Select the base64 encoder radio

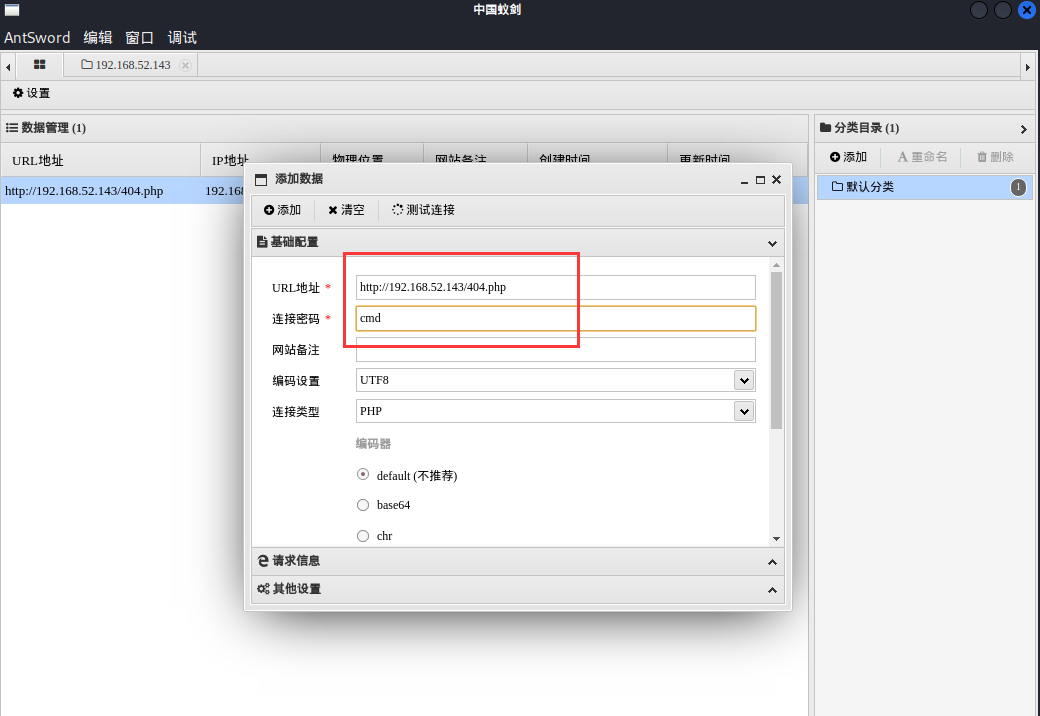pos(363,505)
